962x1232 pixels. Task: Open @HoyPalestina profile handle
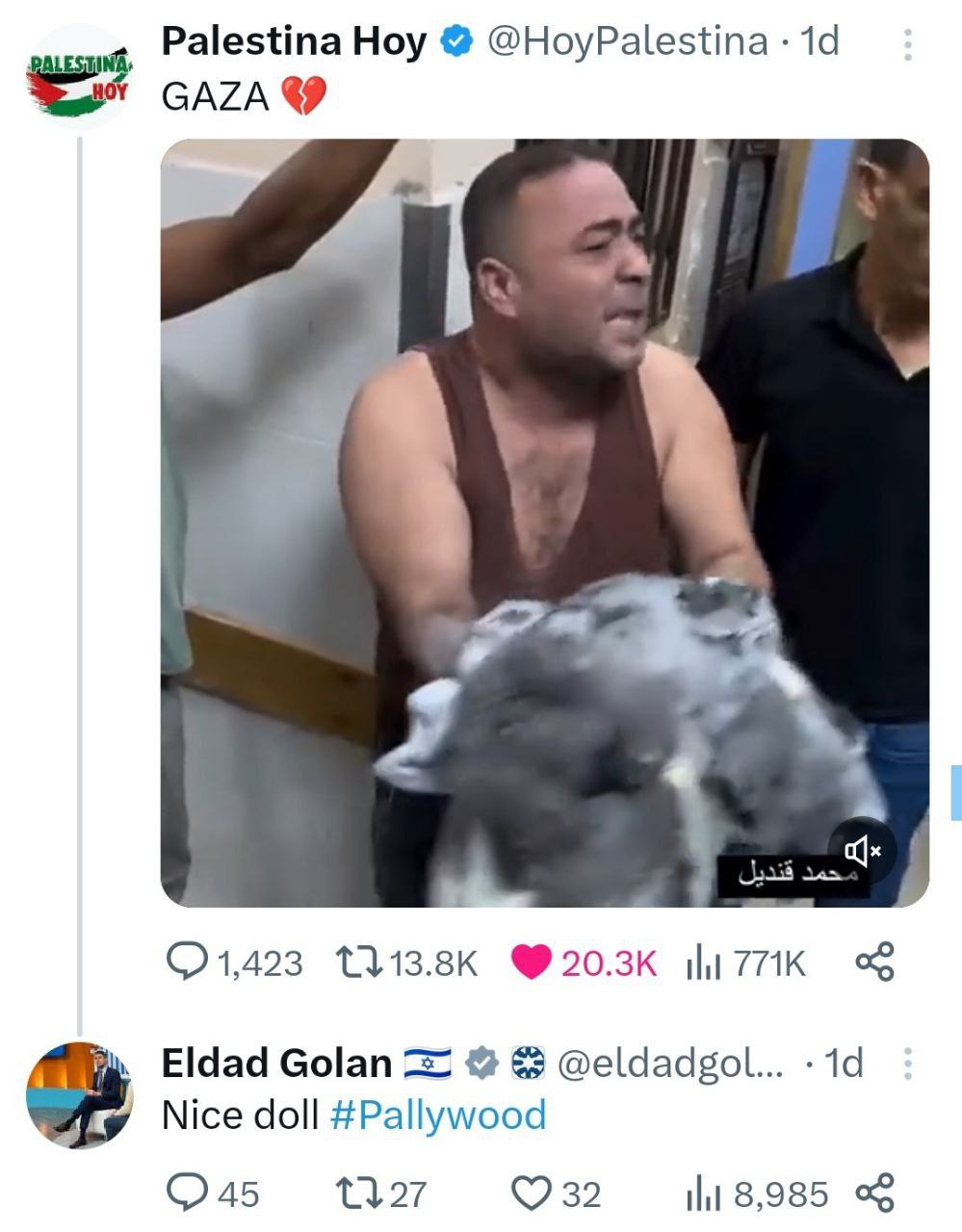[x=628, y=41]
